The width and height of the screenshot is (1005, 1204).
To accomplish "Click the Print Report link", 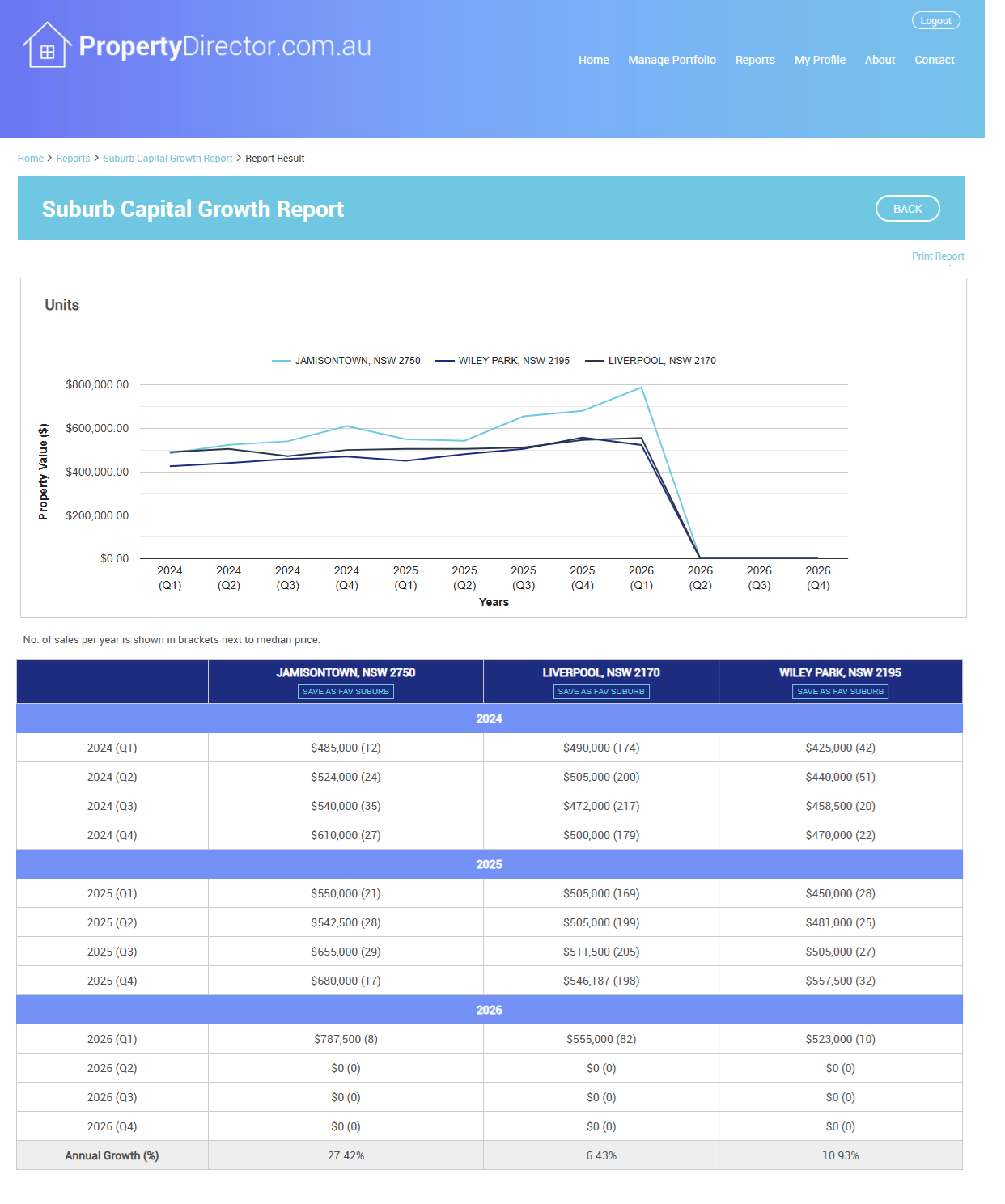I will (937, 256).
